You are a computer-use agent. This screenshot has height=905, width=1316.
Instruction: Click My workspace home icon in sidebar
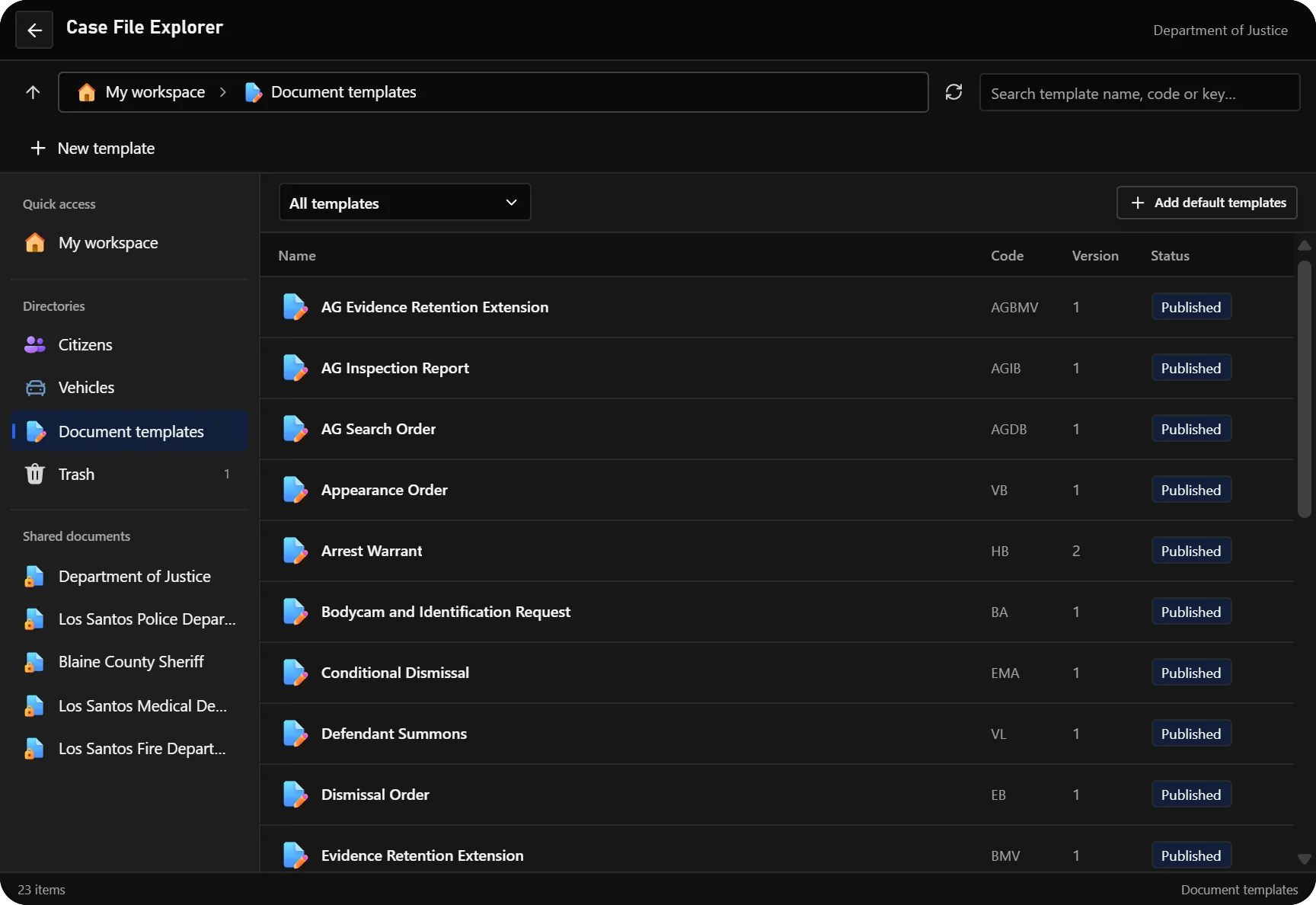tap(35, 243)
